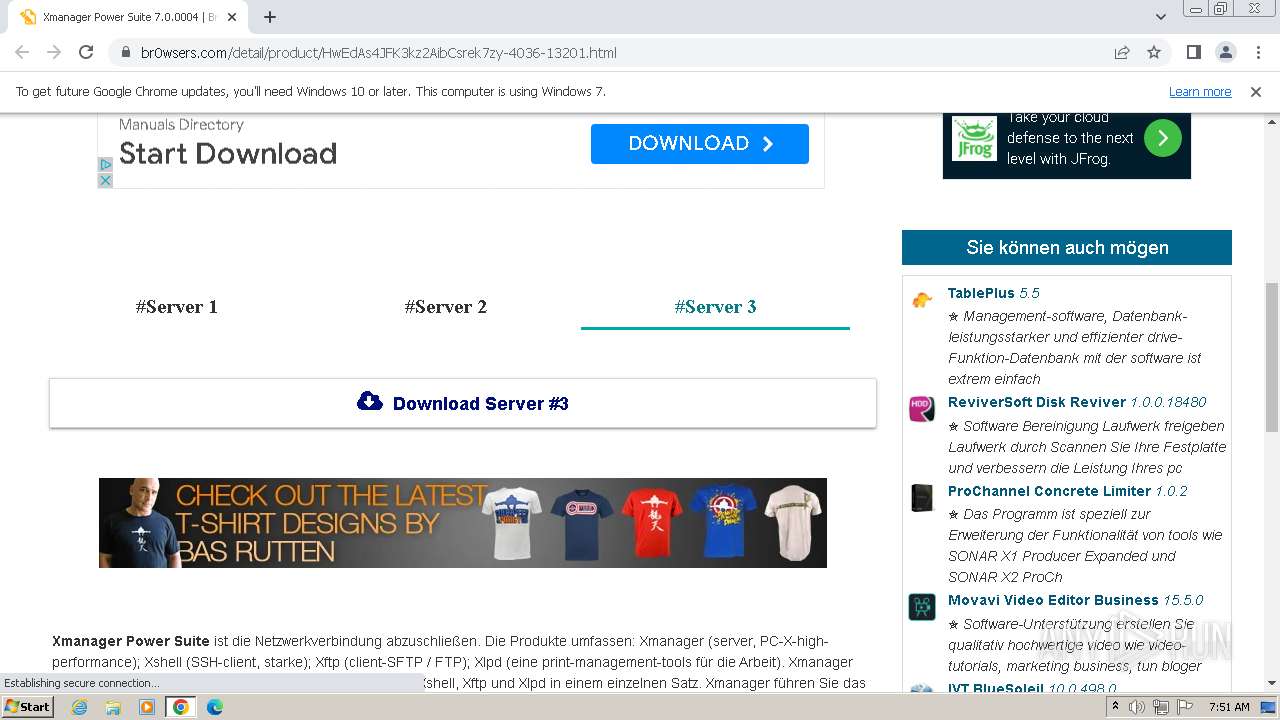The width and height of the screenshot is (1280, 720).
Task: Open the Movavi Video Editor Business link
Action: point(1075,600)
